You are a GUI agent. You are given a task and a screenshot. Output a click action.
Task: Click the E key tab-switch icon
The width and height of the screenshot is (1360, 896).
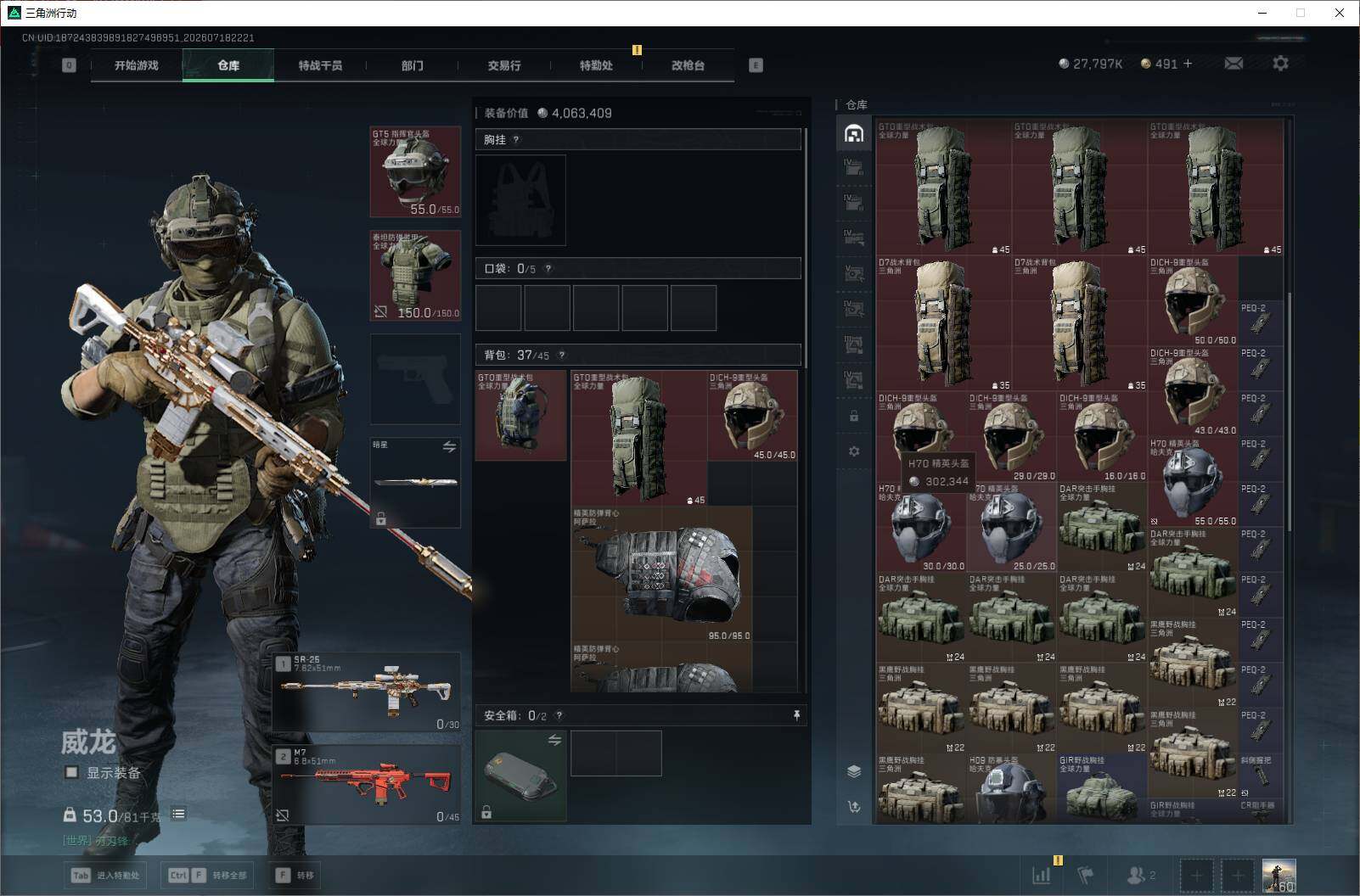pyautogui.click(x=756, y=65)
